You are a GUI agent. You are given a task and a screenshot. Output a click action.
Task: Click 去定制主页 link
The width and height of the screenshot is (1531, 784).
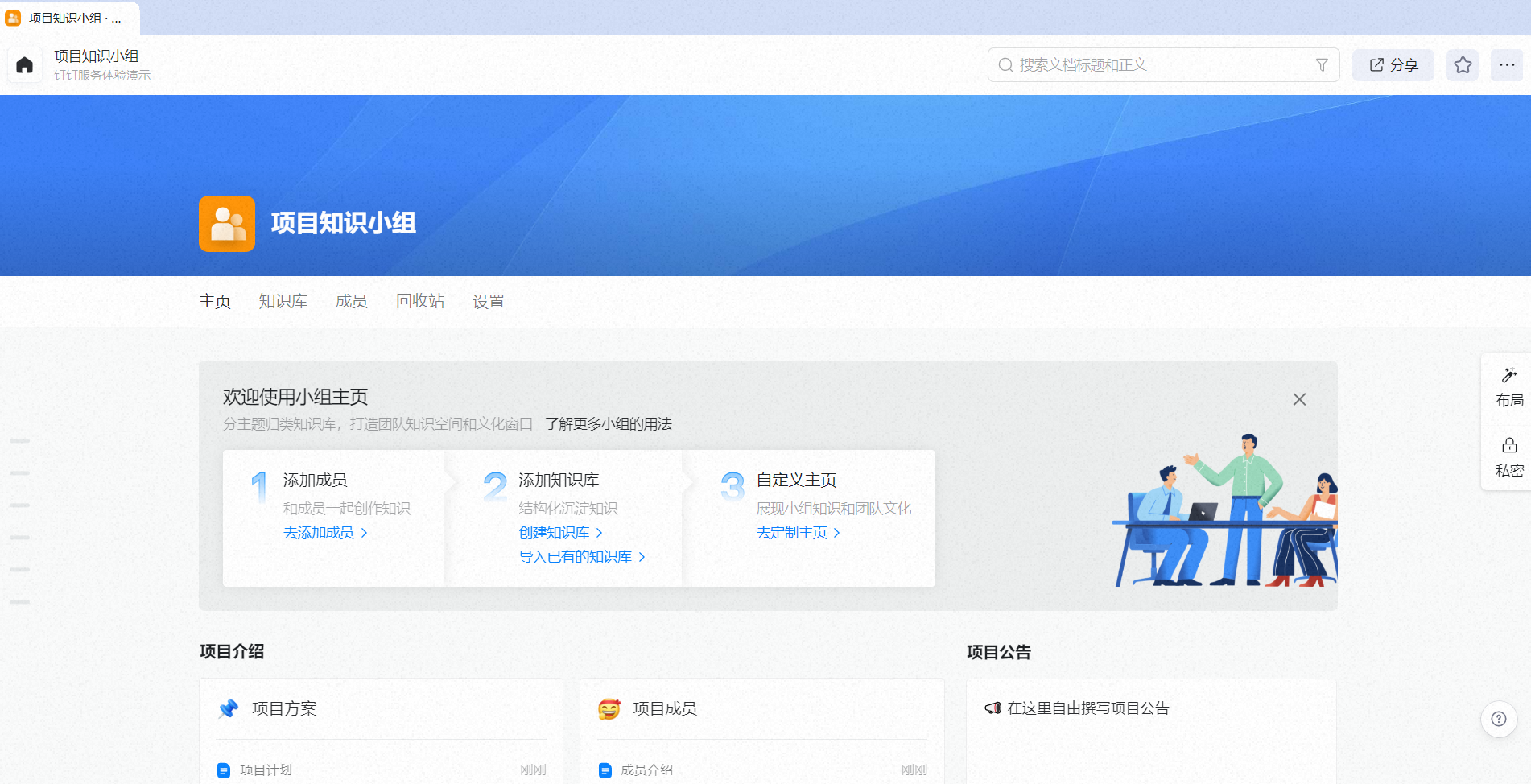[x=799, y=533]
